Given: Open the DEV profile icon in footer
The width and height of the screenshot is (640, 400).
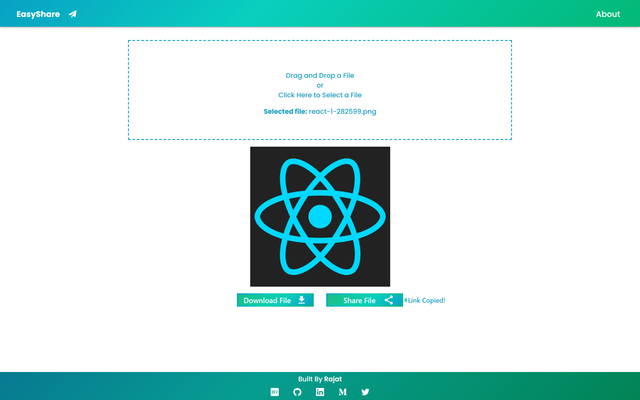Looking at the screenshot, I should (x=275, y=392).
